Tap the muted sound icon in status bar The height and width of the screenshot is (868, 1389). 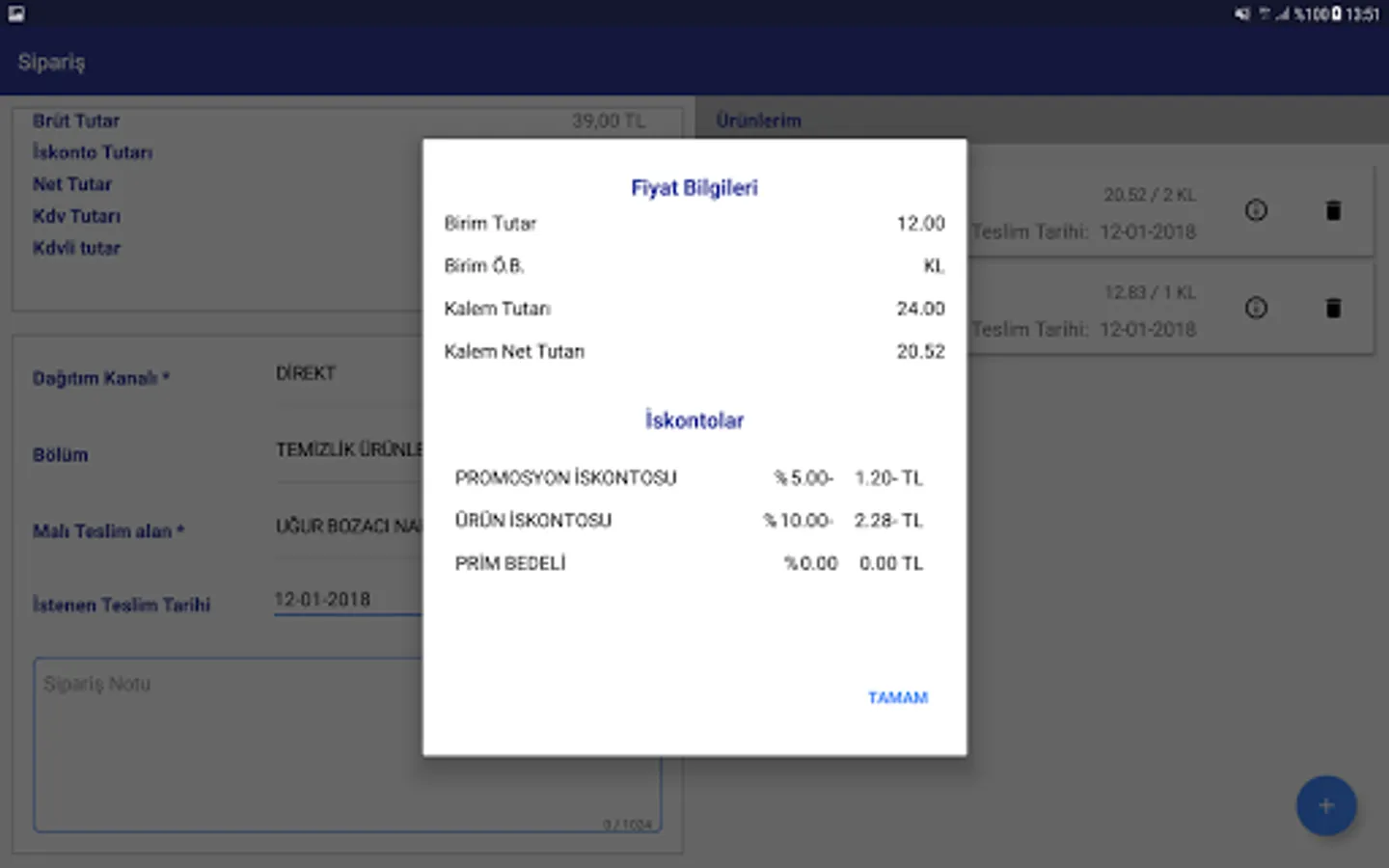(1242, 14)
